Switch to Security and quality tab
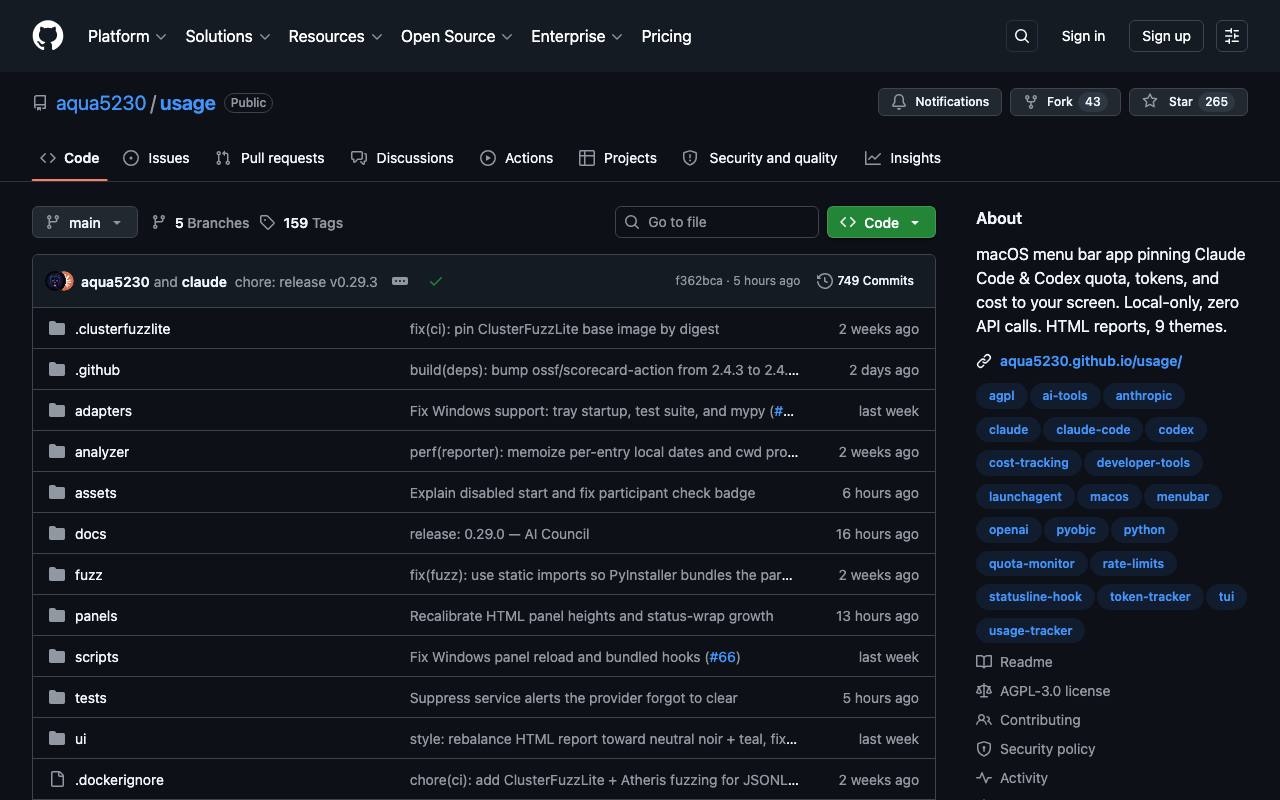This screenshot has width=1280, height=800. point(760,158)
